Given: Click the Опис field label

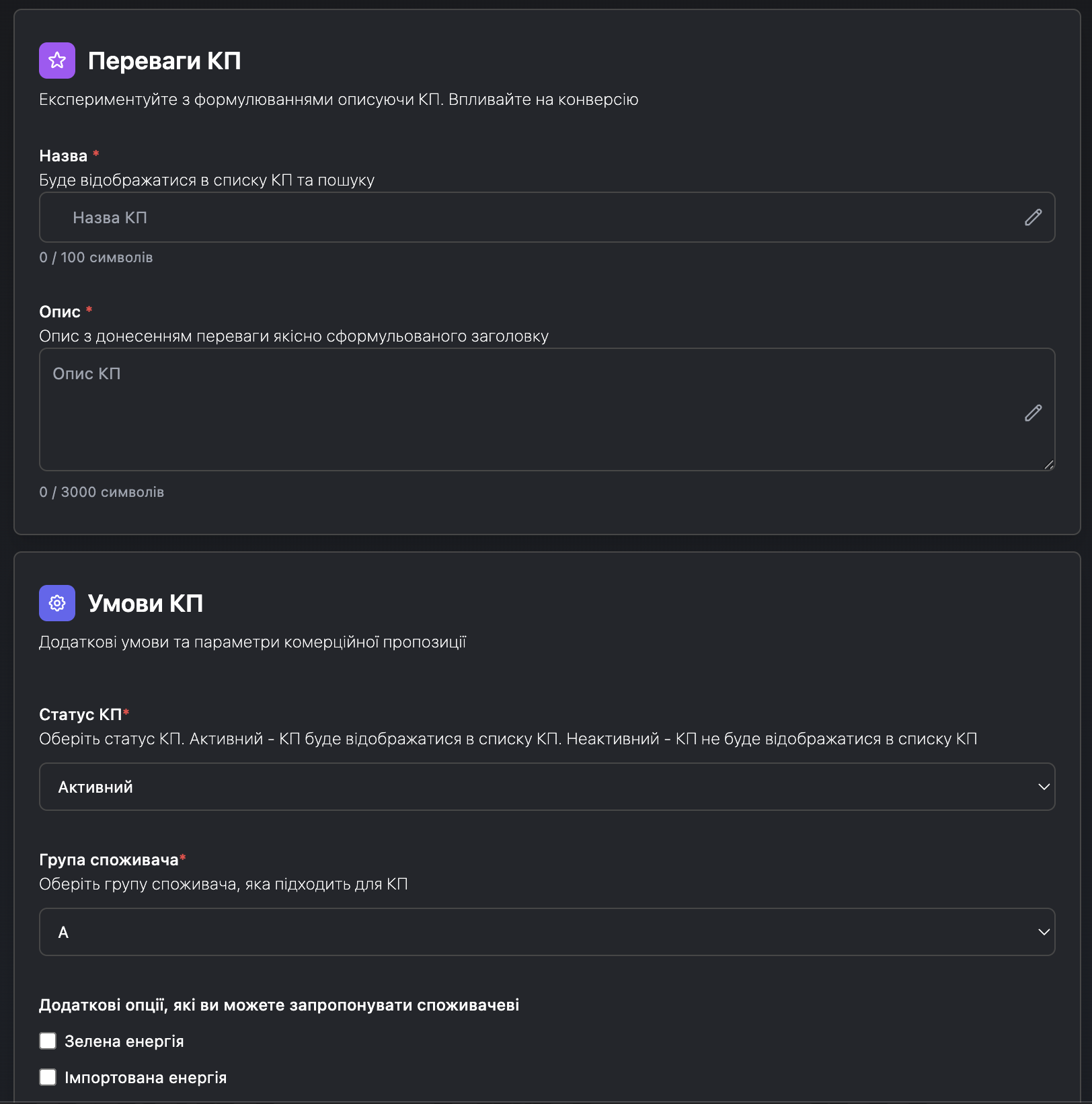Looking at the screenshot, I should click(60, 312).
